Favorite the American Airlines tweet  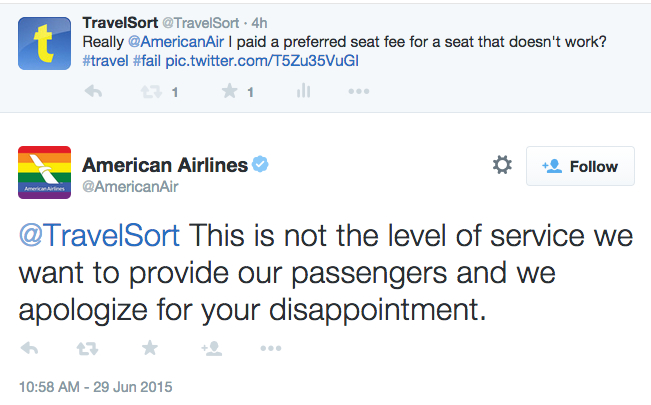click(x=150, y=348)
